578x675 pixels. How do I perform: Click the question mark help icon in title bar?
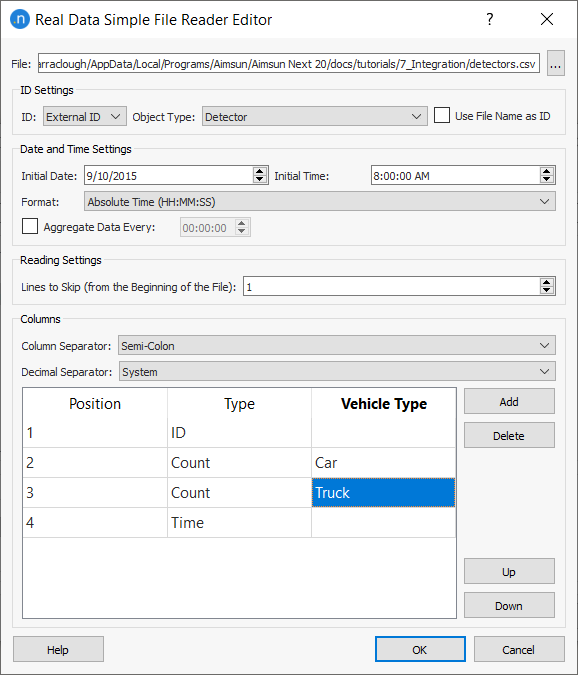[x=489, y=19]
